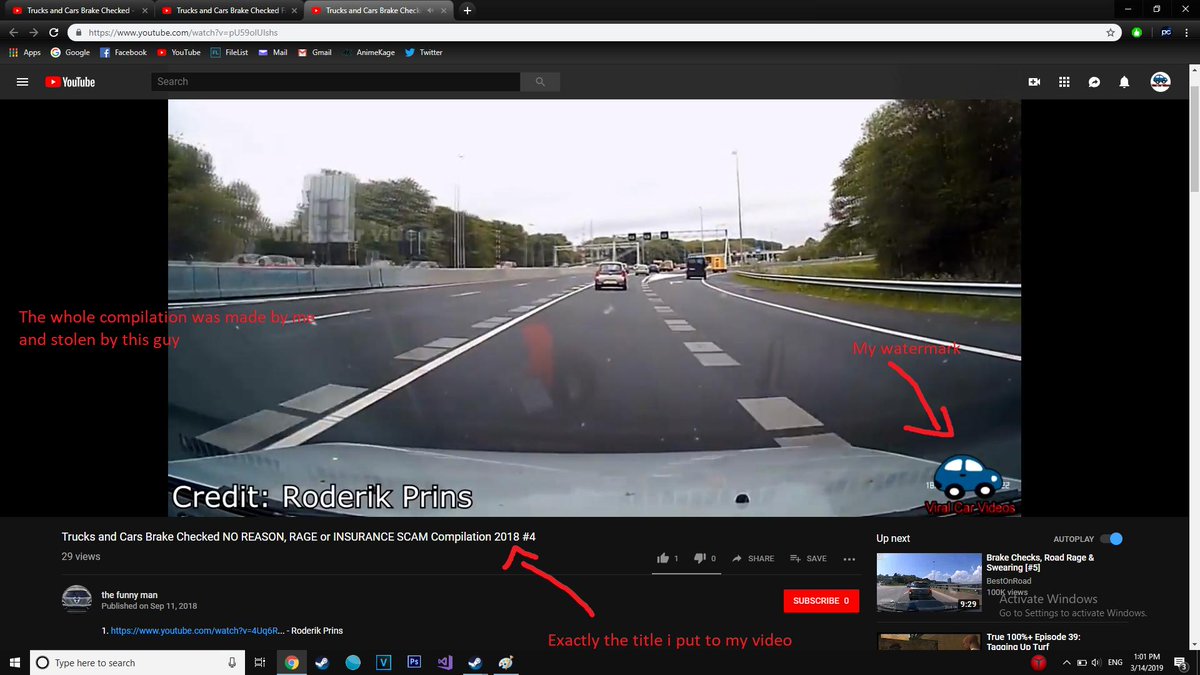
Task: Switch to the first Trucks and Cars tab
Action: pos(80,10)
